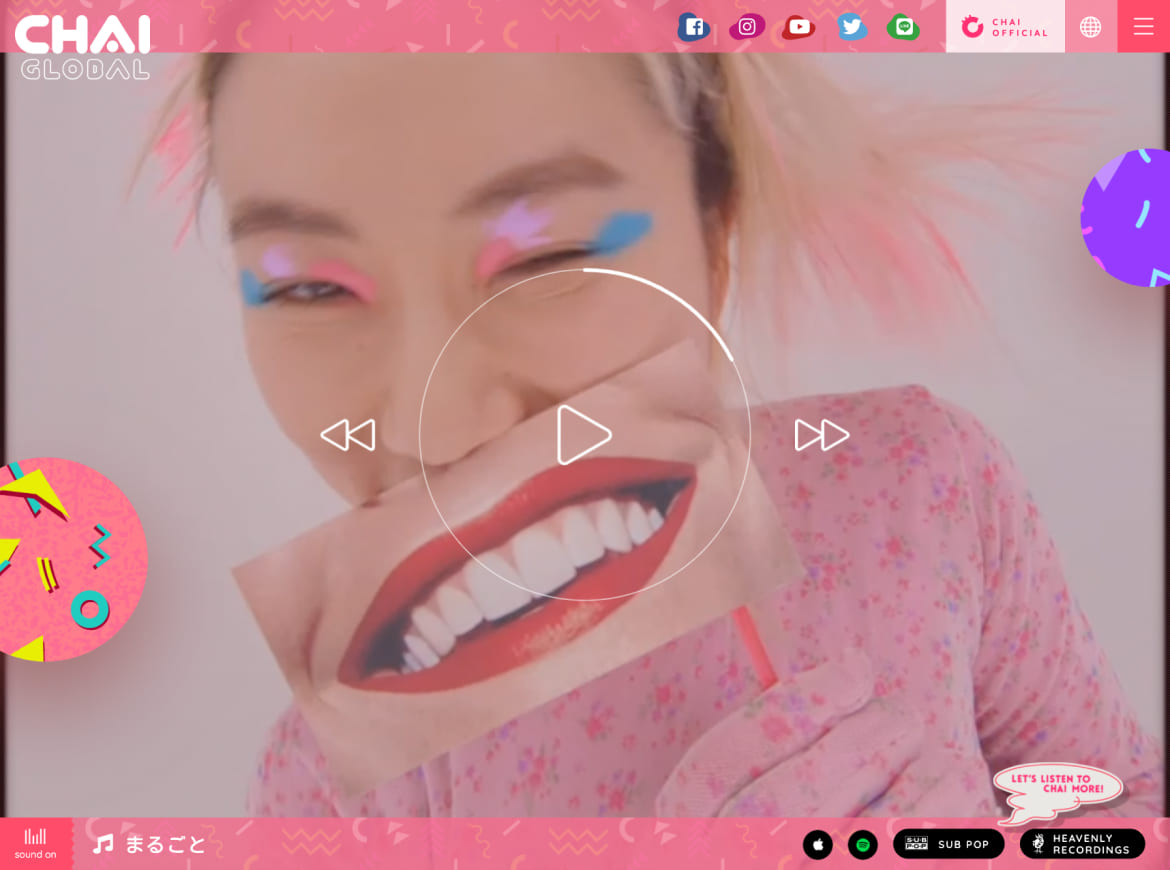Play the track with center play button
Screen dimensions: 1170x870
584,435
